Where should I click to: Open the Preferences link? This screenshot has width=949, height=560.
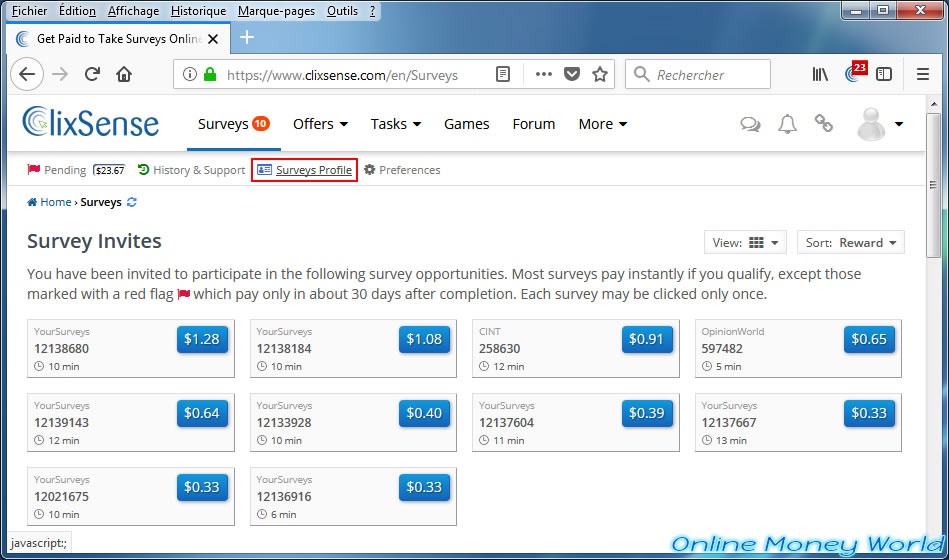click(x=402, y=170)
